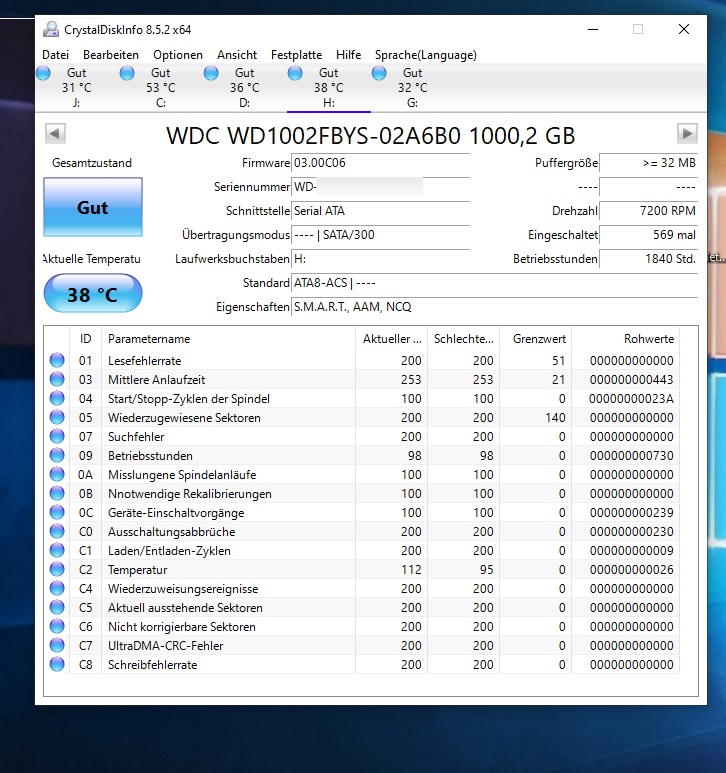Go to previous disk with left arrow
The height and width of the screenshot is (773, 726).
[55, 133]
